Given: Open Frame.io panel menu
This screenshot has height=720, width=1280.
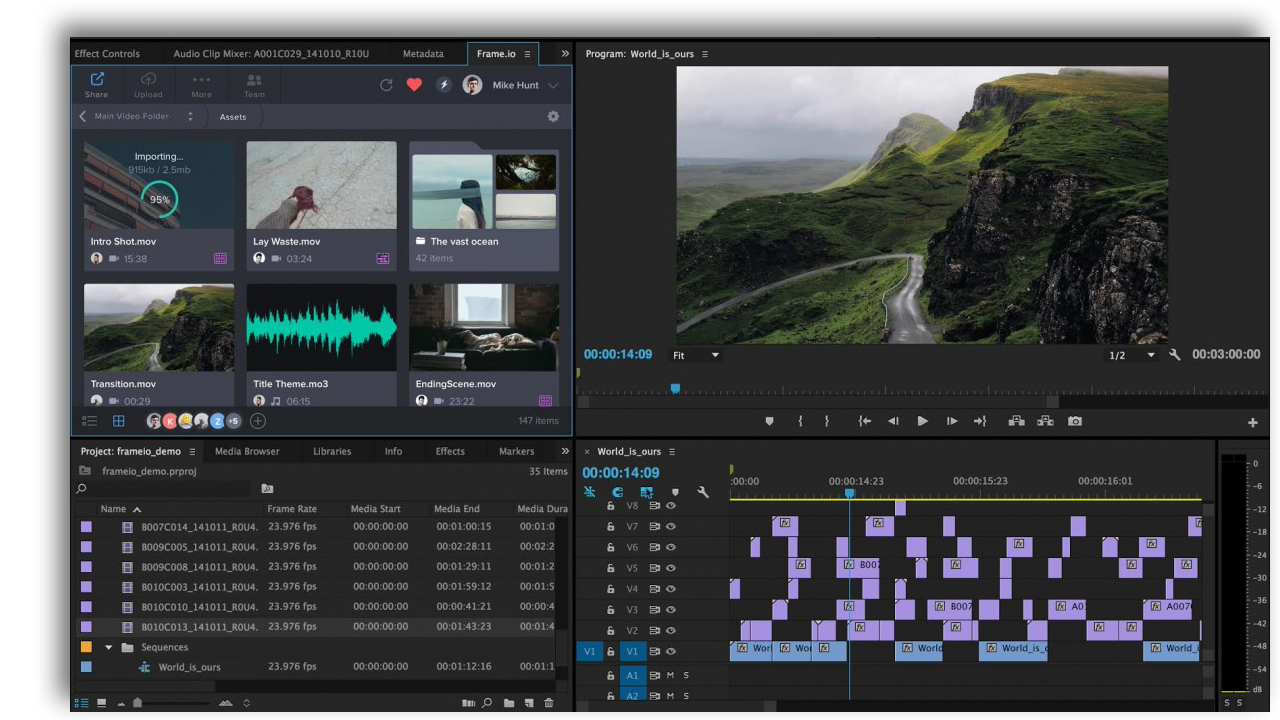Looking at the screenshot, I should [x=528, y=54].
